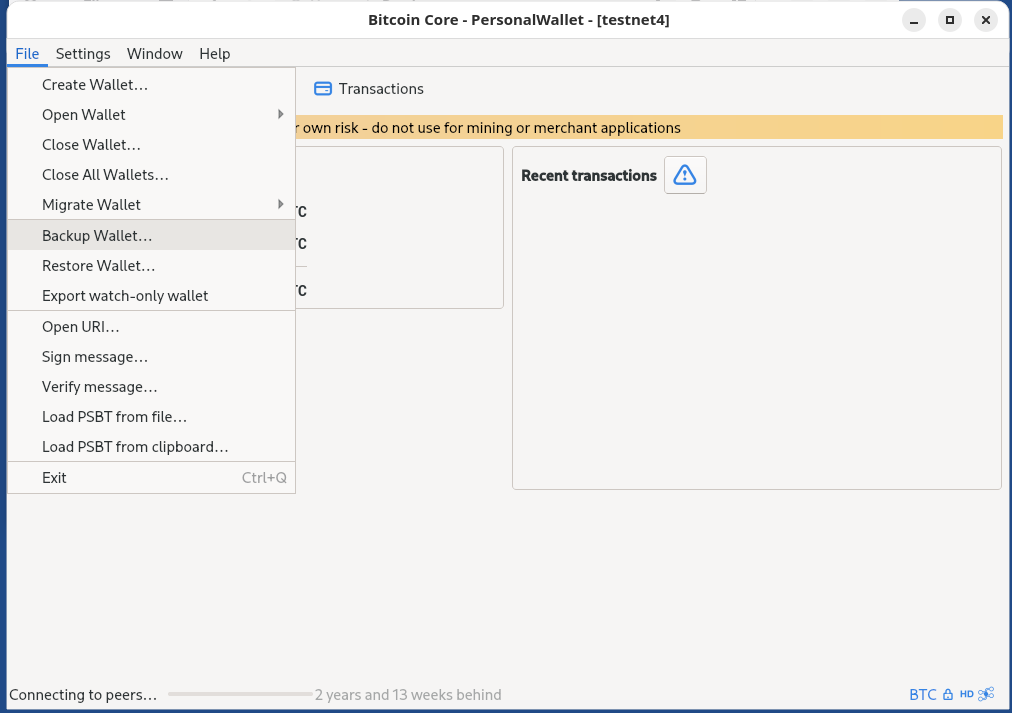1012x713 pixels.
Task: Select Export watch-only wallet entry
Action: point(152,296)
